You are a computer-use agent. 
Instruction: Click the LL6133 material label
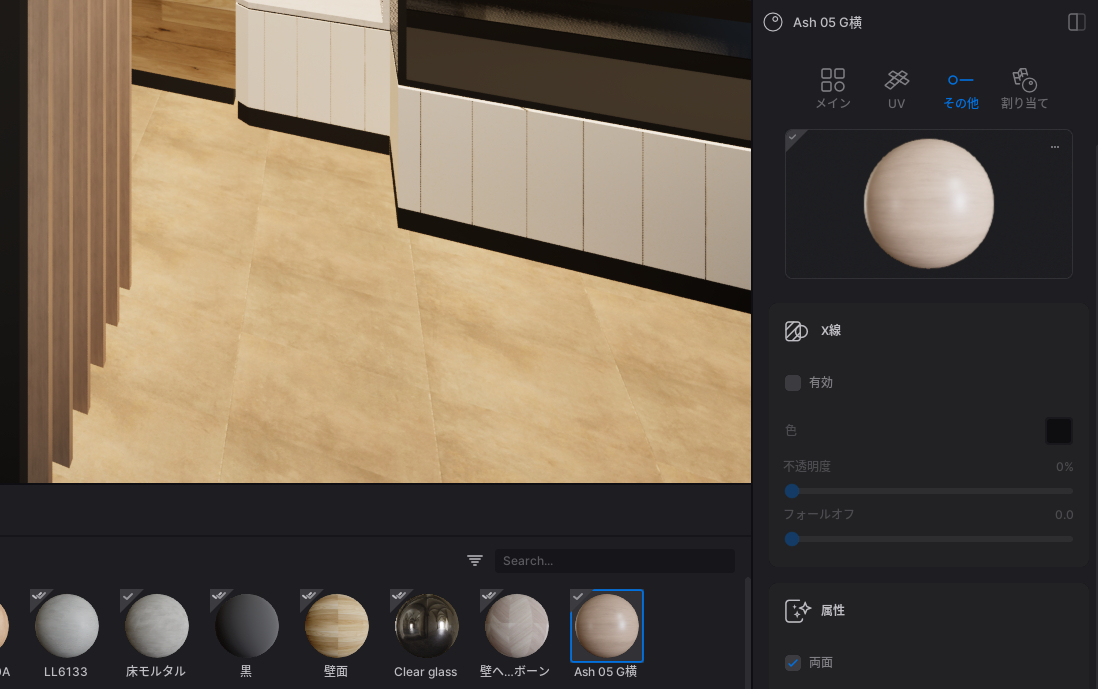point(66,671)
